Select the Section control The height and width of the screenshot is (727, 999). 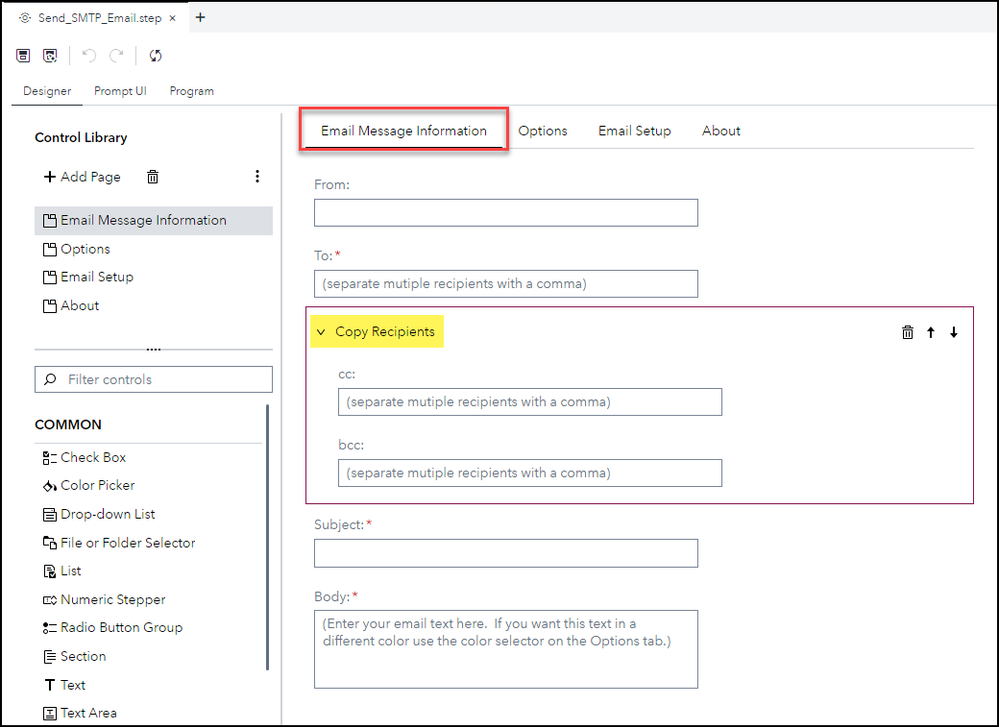pos(75,656)
